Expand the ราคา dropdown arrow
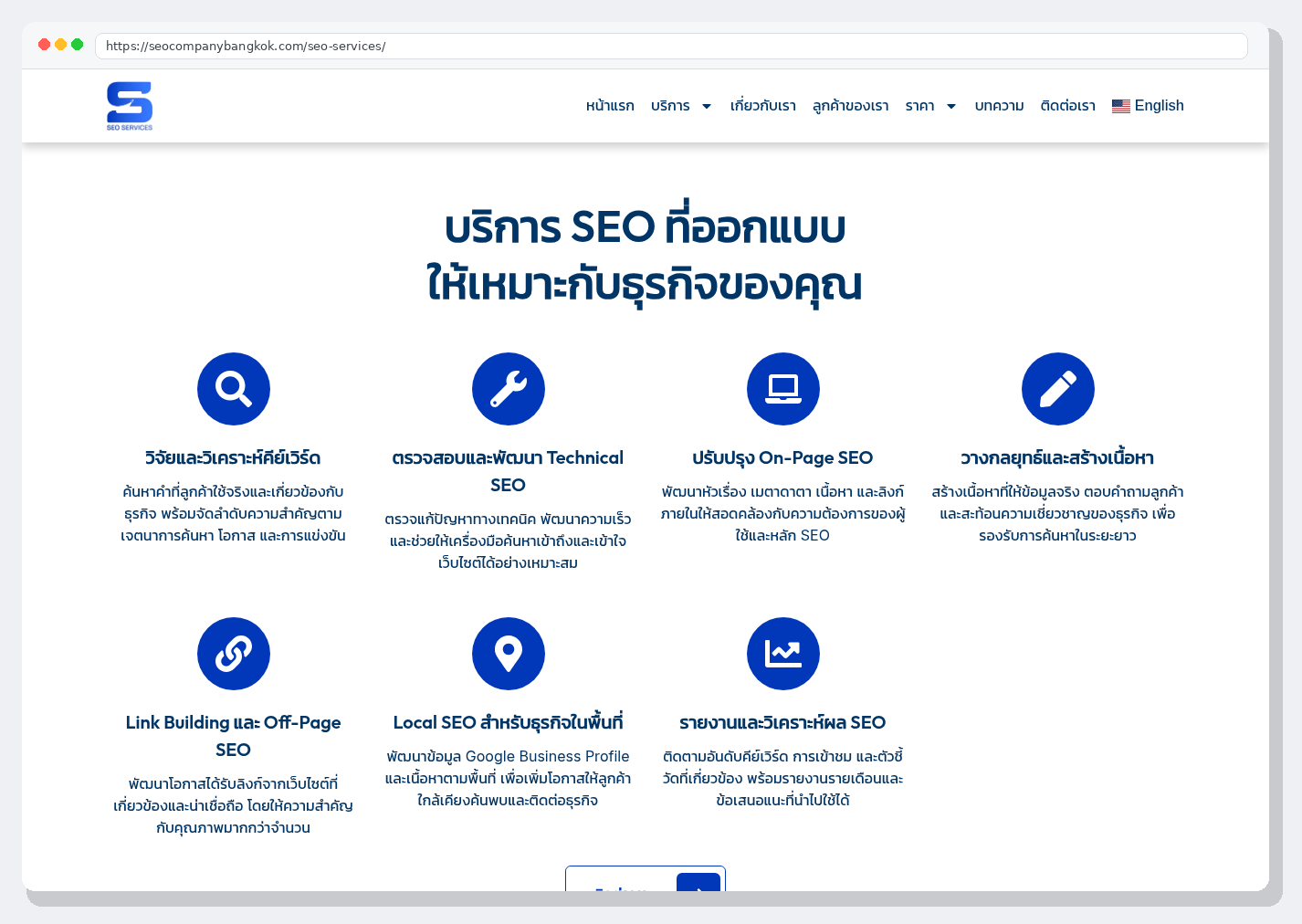1302x924 pixels. coord(951,107)
